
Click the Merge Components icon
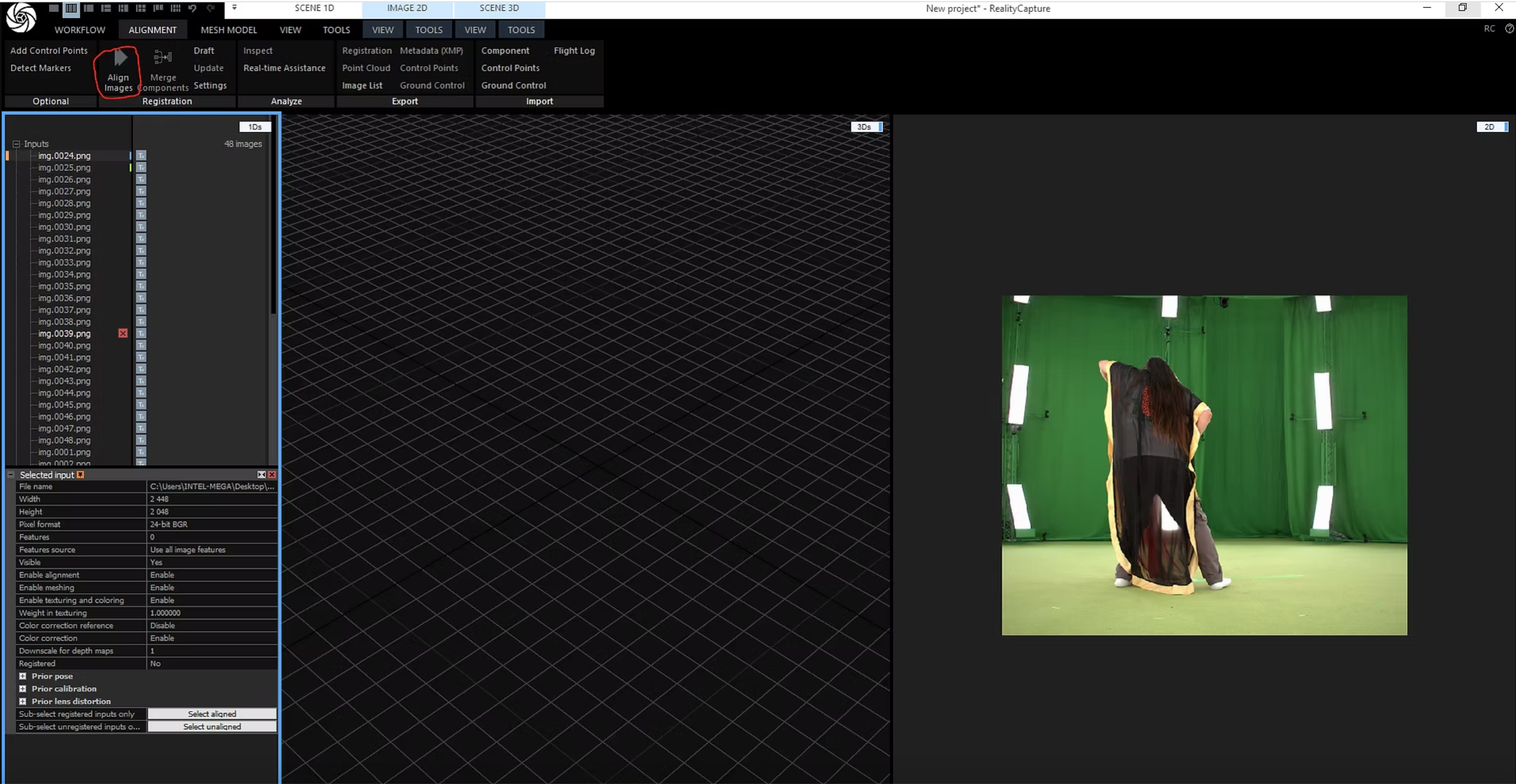click(162, 58)
